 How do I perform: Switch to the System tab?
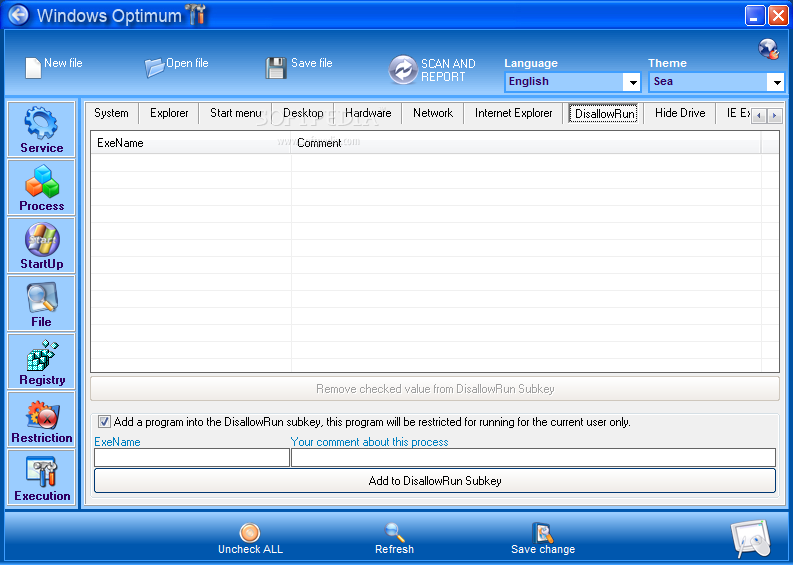pyautogui.click(x=111, y=113)
